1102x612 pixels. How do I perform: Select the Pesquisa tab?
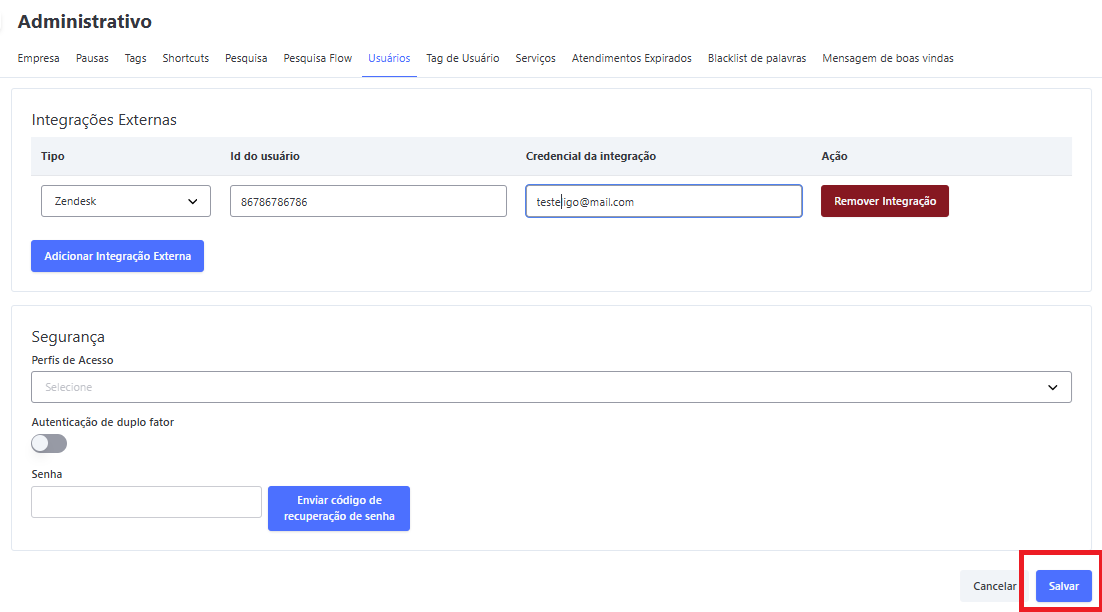(x=246, y=58)
